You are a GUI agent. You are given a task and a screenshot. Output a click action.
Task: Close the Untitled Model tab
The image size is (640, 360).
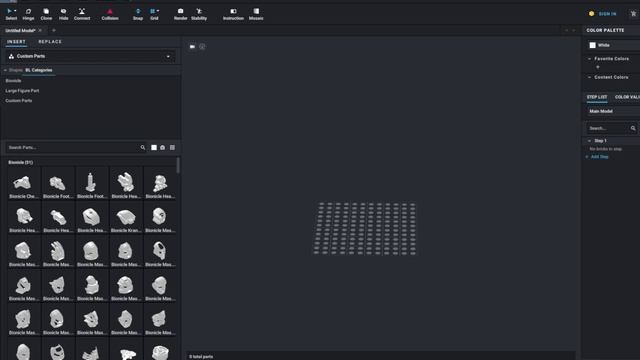click(x=40, y=31)
